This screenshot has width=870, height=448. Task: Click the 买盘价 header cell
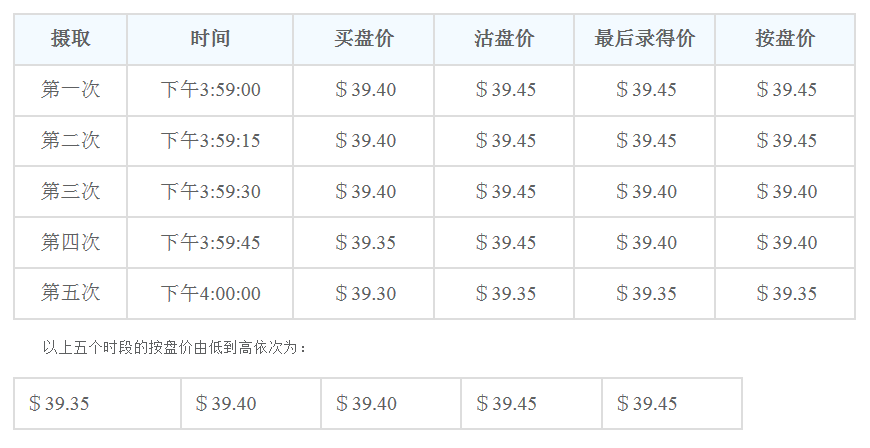[x=363, y=39]
